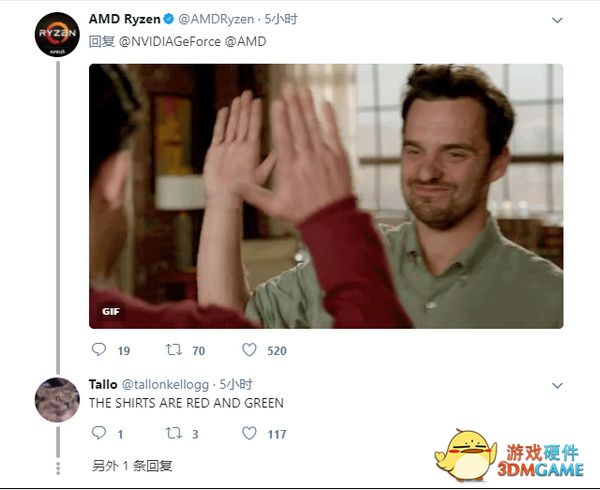Screen dimensions: 600x490
Task: Click the three-dot more replies indicator
Action: pyautogui.click(x=58, y=468)
